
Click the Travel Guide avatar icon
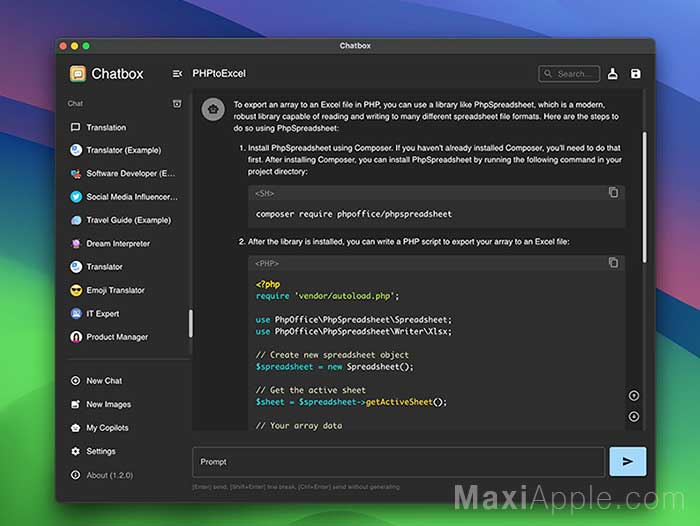coord(76,220)
